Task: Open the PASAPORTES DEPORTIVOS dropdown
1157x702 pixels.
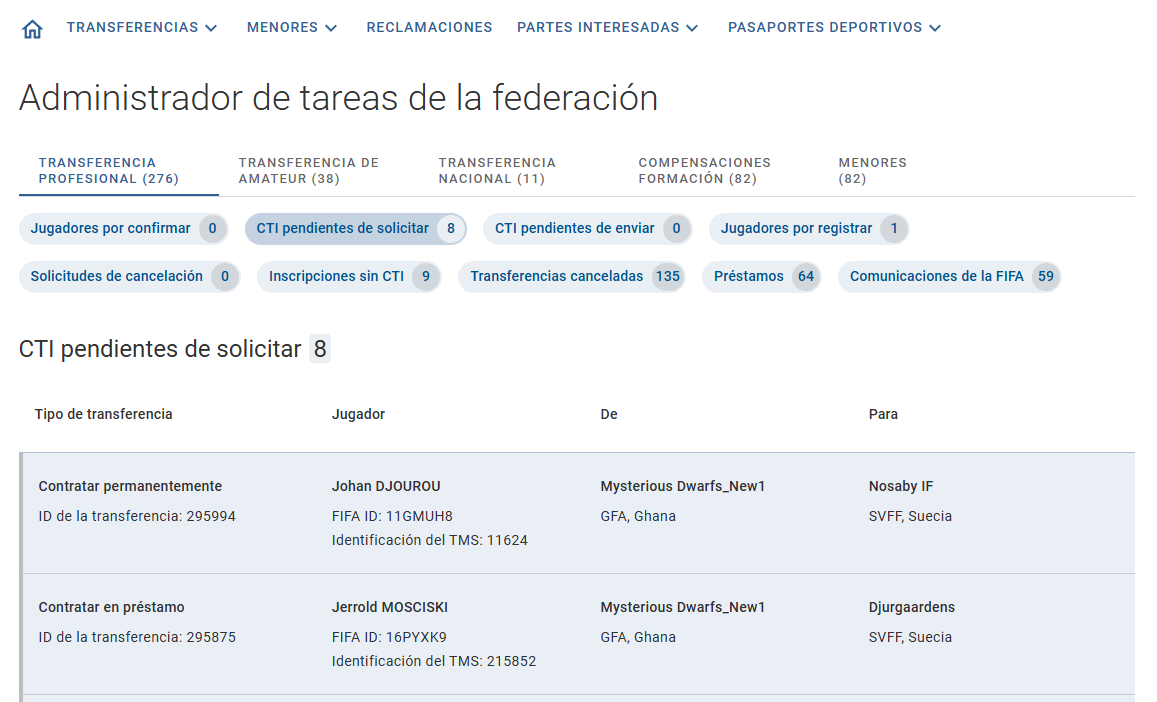Action: click(835, 27)
